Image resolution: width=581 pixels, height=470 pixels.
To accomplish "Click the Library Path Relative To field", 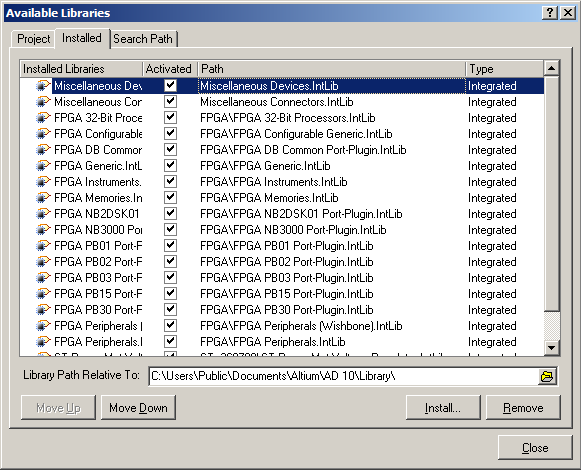I will [343, 376].
